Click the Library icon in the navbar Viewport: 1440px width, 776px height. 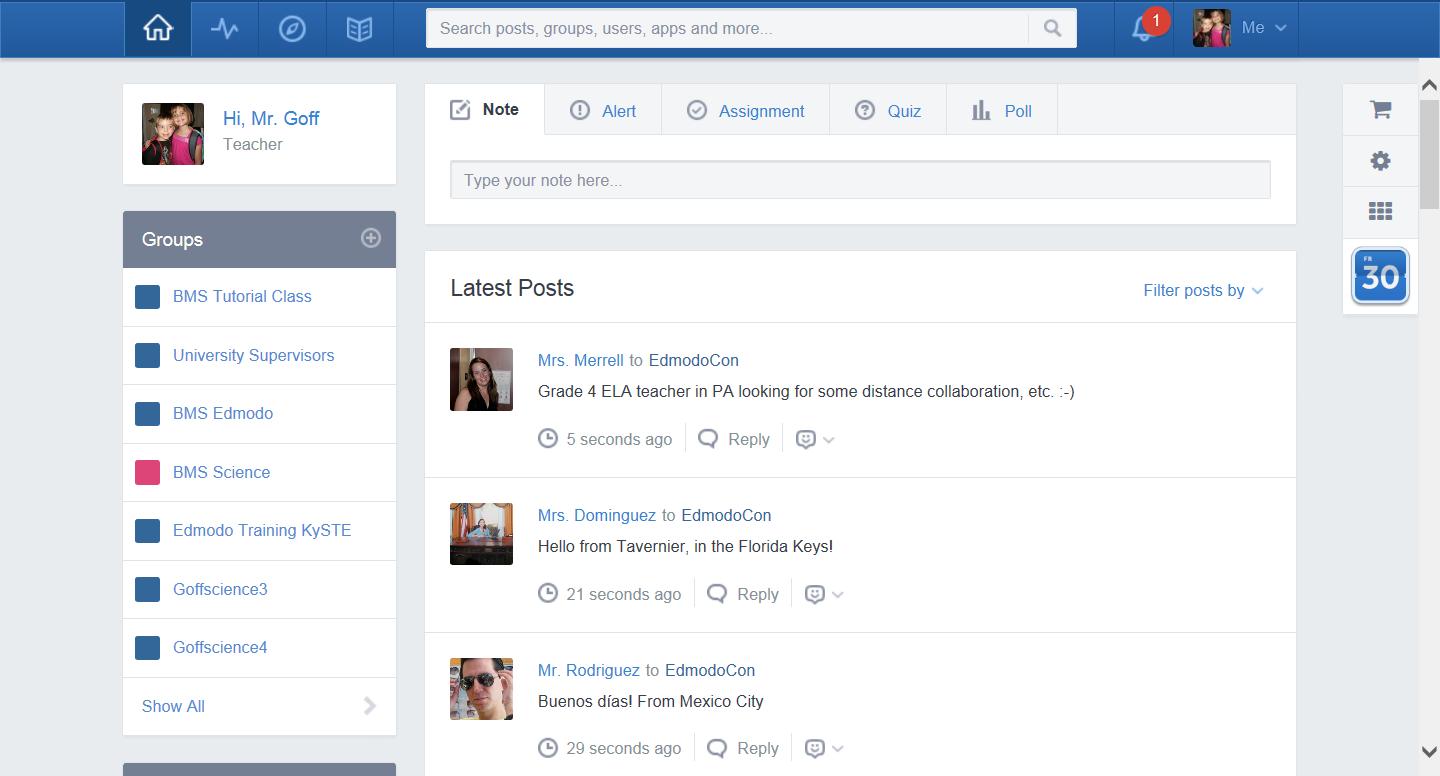[359, 28]
